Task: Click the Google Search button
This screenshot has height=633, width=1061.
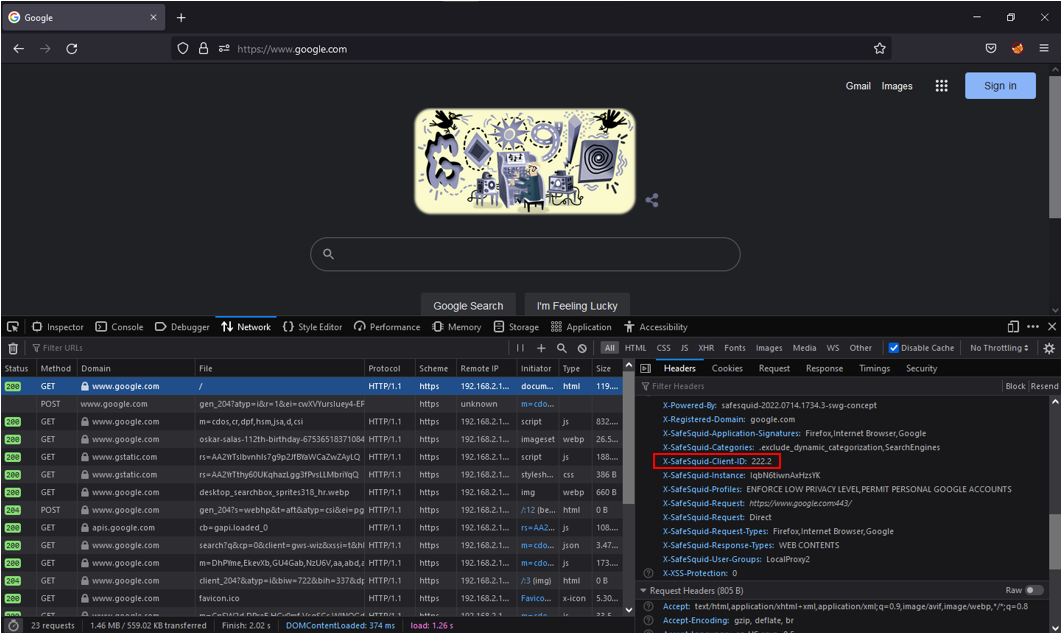Action: [x=468, y=305]
